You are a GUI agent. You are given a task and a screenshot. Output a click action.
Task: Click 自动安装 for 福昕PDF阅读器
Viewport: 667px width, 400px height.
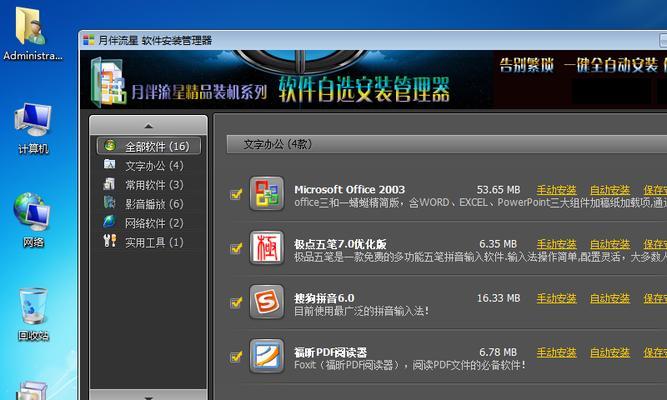coord(610,352)
